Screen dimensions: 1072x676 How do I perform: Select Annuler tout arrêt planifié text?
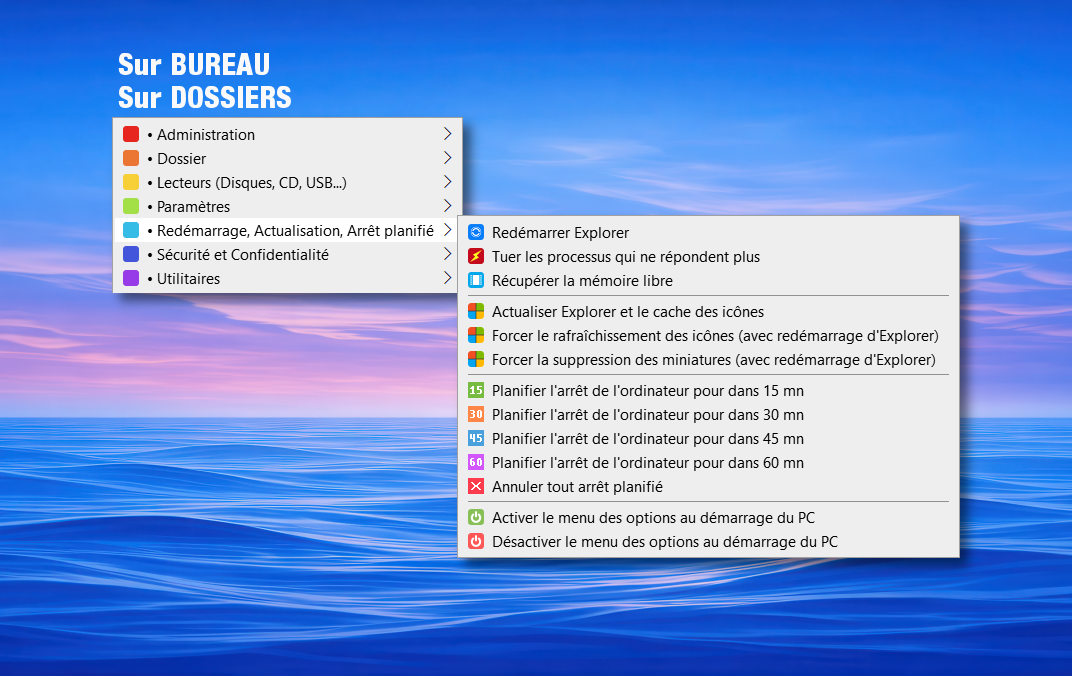tap(577, 487)
